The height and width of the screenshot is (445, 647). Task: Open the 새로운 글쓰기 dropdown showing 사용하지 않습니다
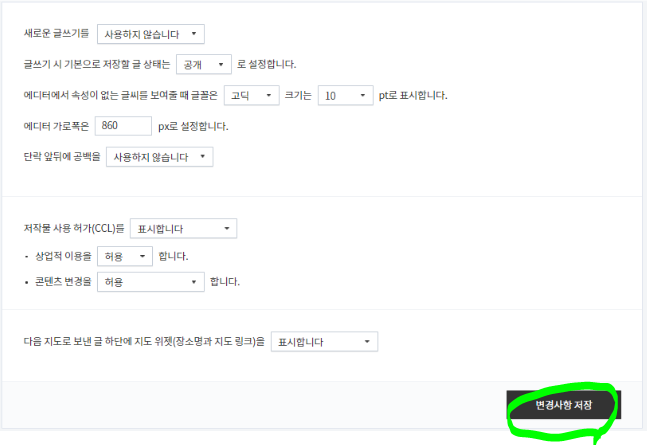coord(151,34)
